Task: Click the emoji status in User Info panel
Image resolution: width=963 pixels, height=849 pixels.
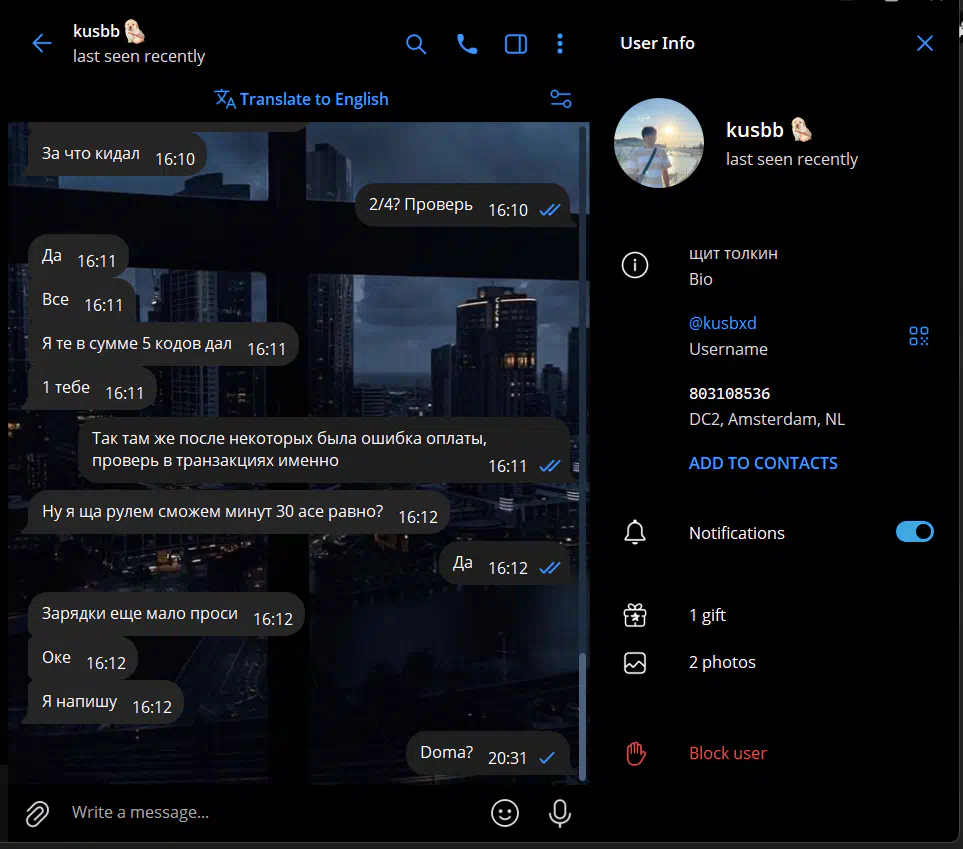Action: point(801,130)
